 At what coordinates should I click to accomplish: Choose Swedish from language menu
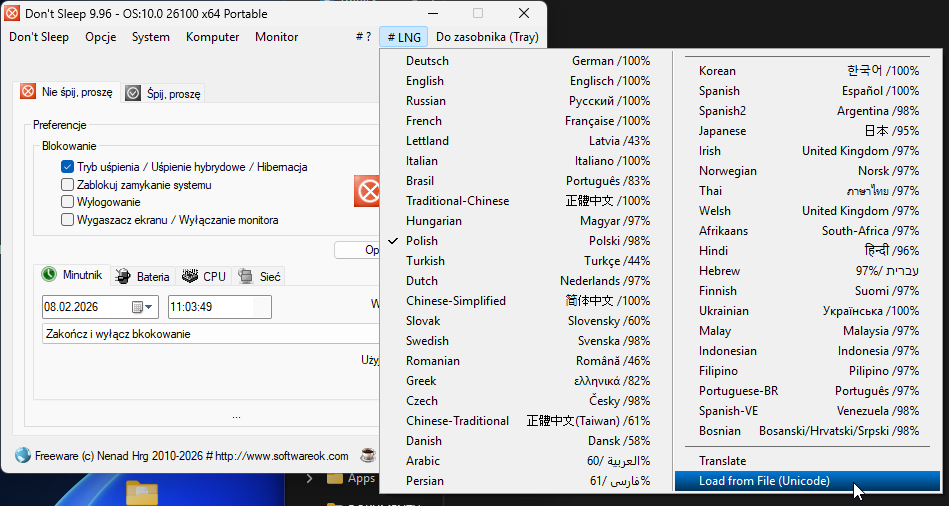(525, 341)
